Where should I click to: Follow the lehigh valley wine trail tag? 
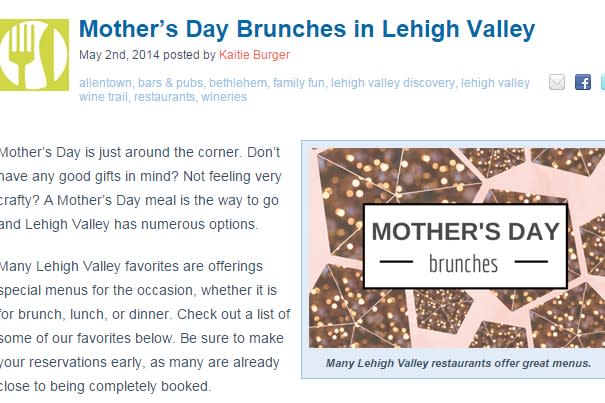tap(495, 83)
